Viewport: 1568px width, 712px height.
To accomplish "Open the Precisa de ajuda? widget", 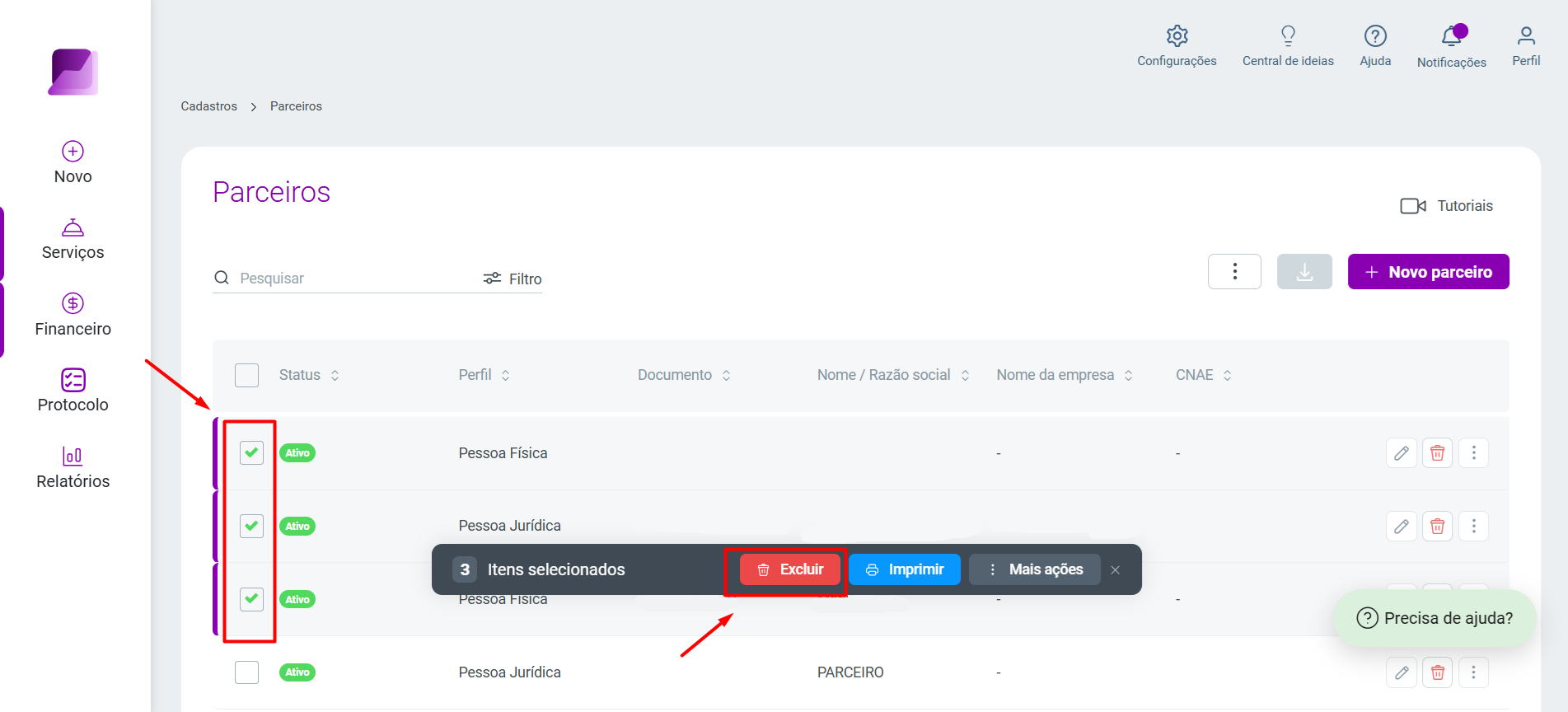I will (x=1435, y=618).
